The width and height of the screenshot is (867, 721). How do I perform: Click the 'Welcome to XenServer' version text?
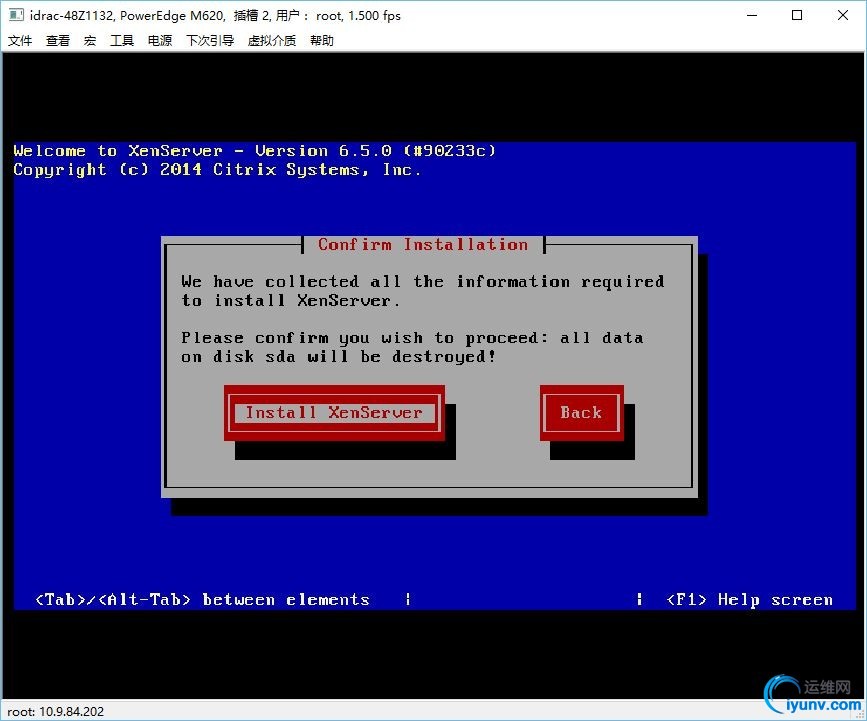pyautogui.click(x=254, y=150)
